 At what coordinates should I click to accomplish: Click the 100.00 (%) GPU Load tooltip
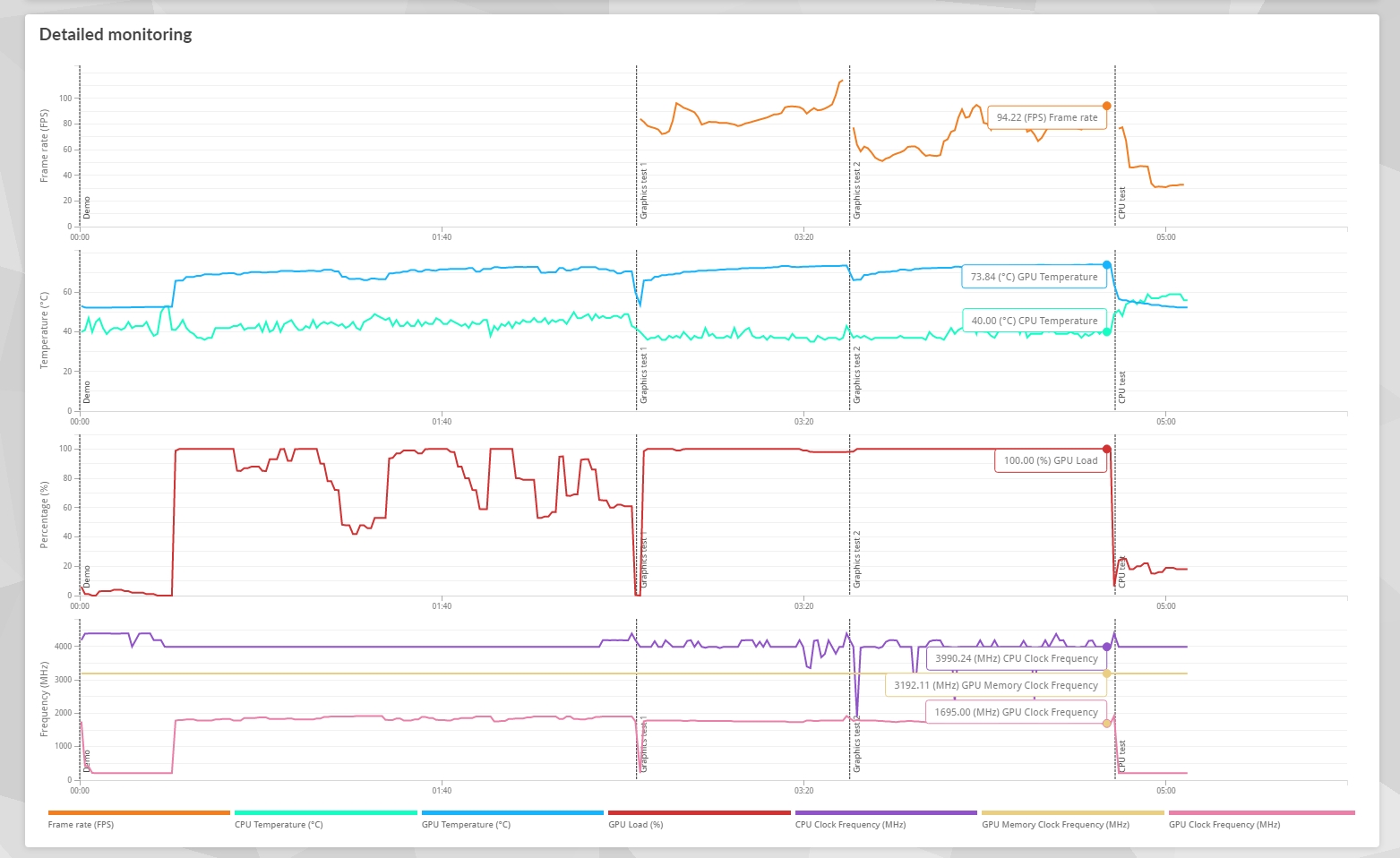(x=1050, y=460)
